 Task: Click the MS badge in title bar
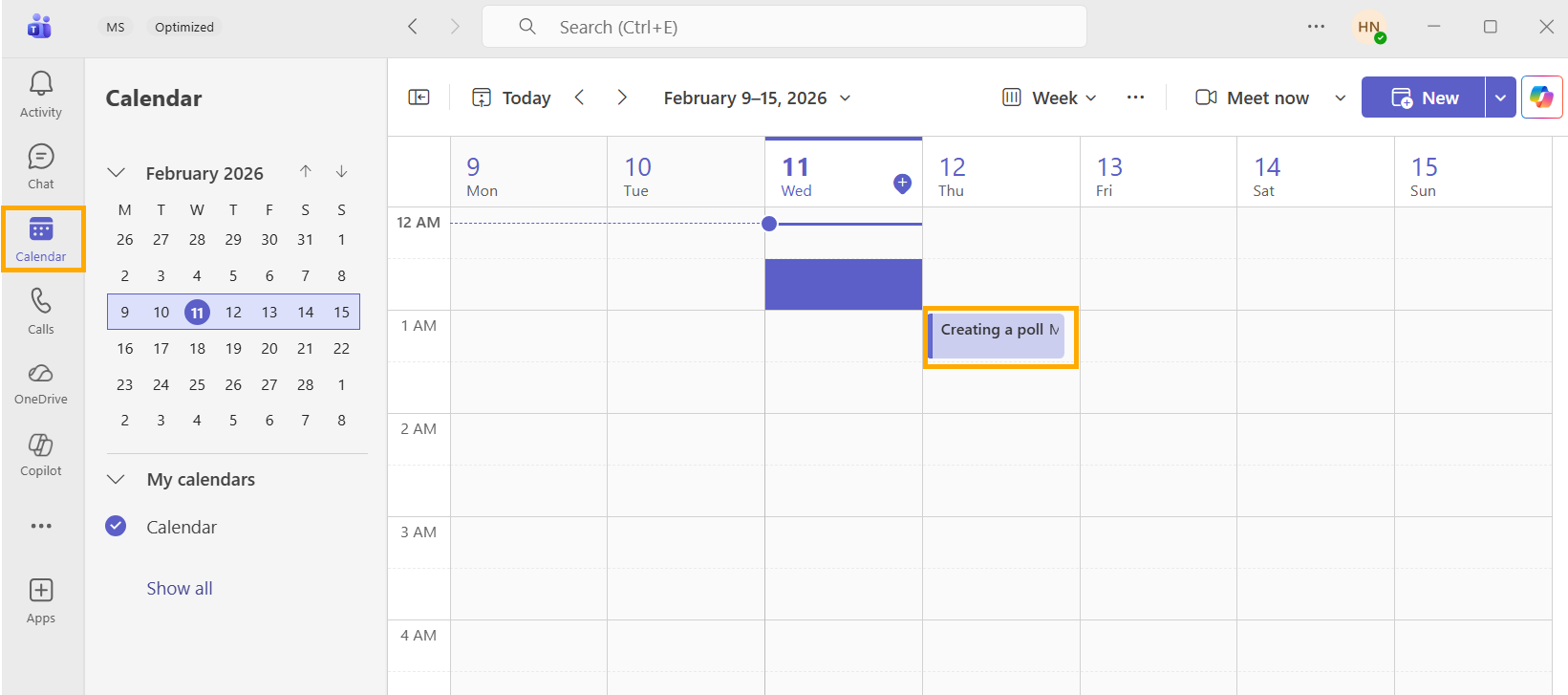116,27
